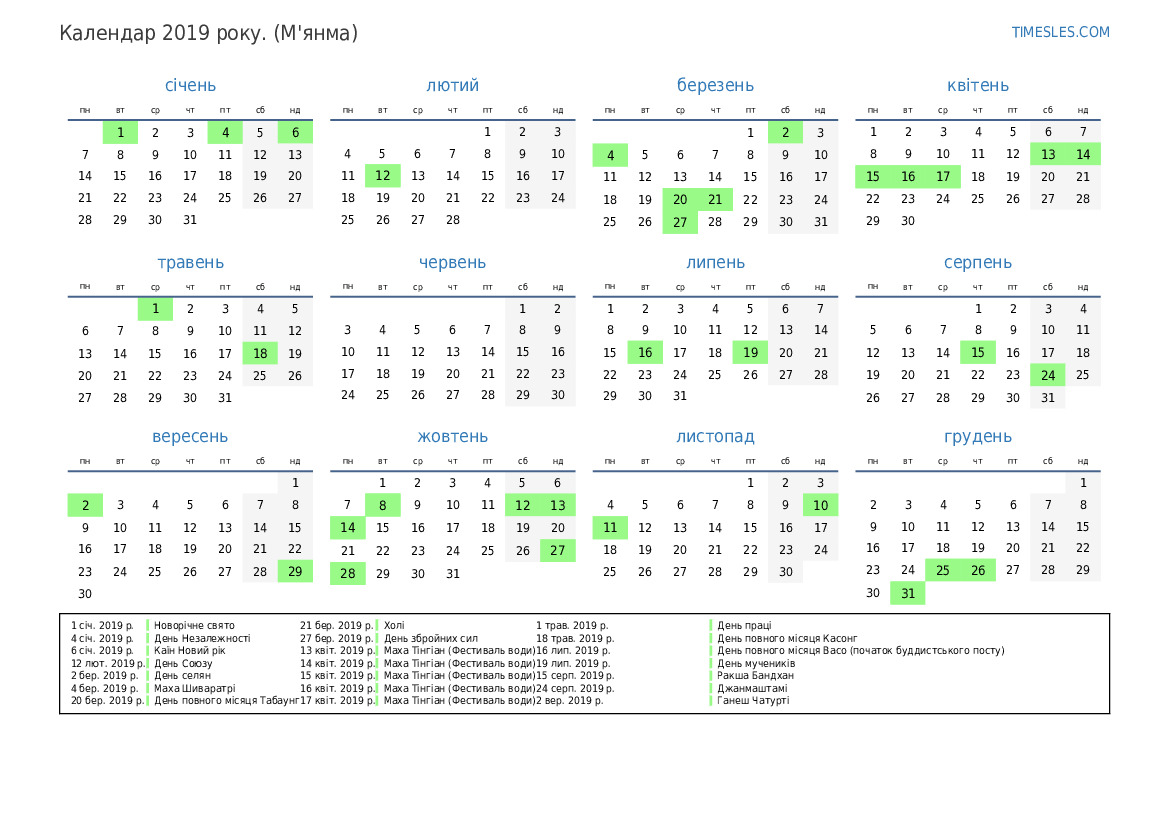
Task: Select the квітень month heading
Action: [978, 86]
